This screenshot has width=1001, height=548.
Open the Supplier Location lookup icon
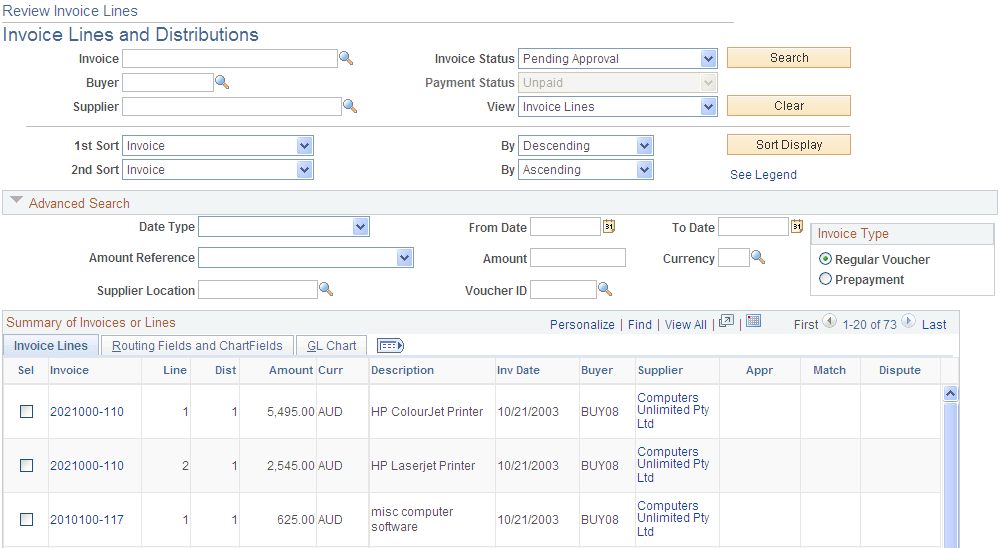tap(326, 289)
